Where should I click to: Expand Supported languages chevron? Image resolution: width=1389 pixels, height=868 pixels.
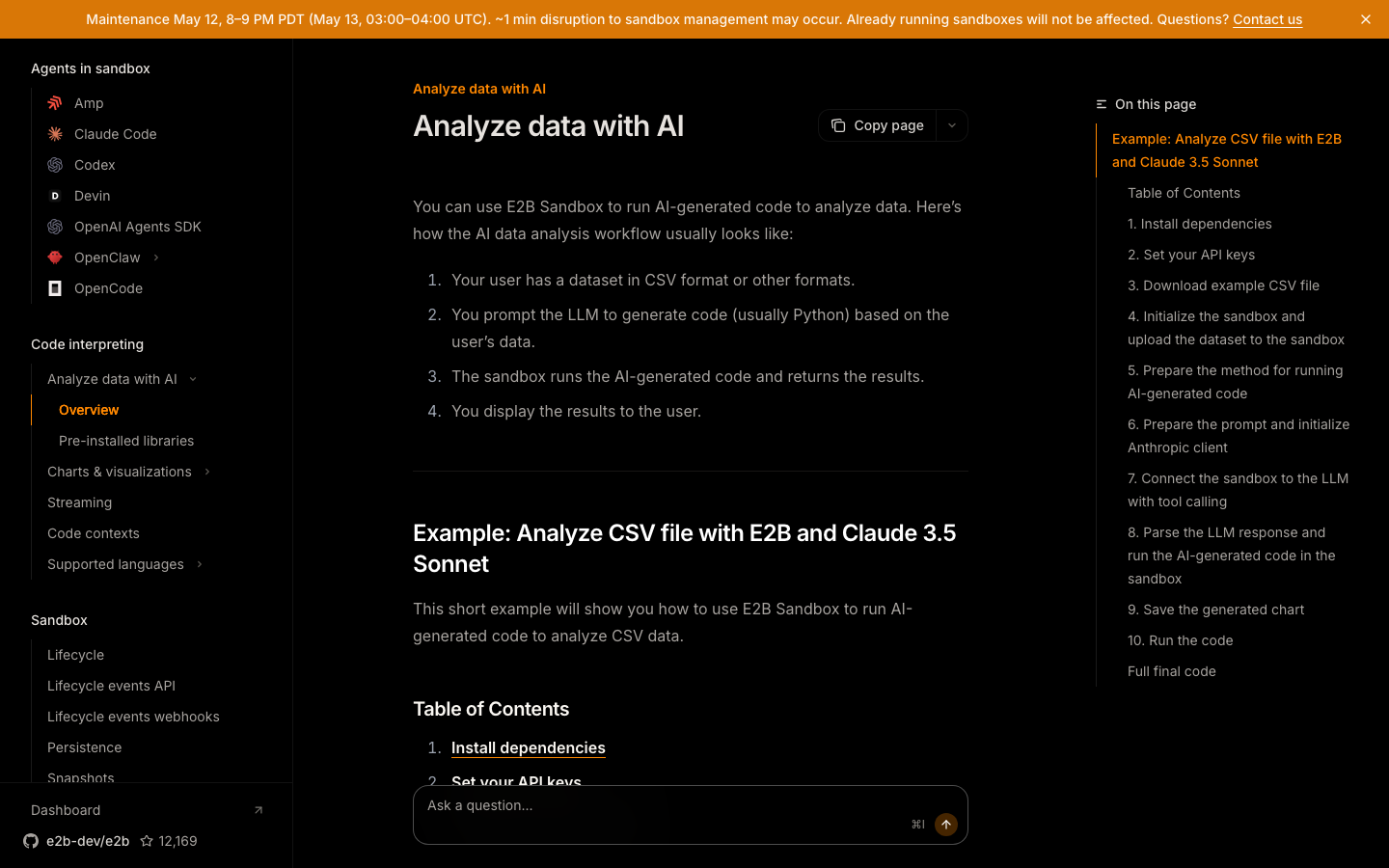pos(200,564)
